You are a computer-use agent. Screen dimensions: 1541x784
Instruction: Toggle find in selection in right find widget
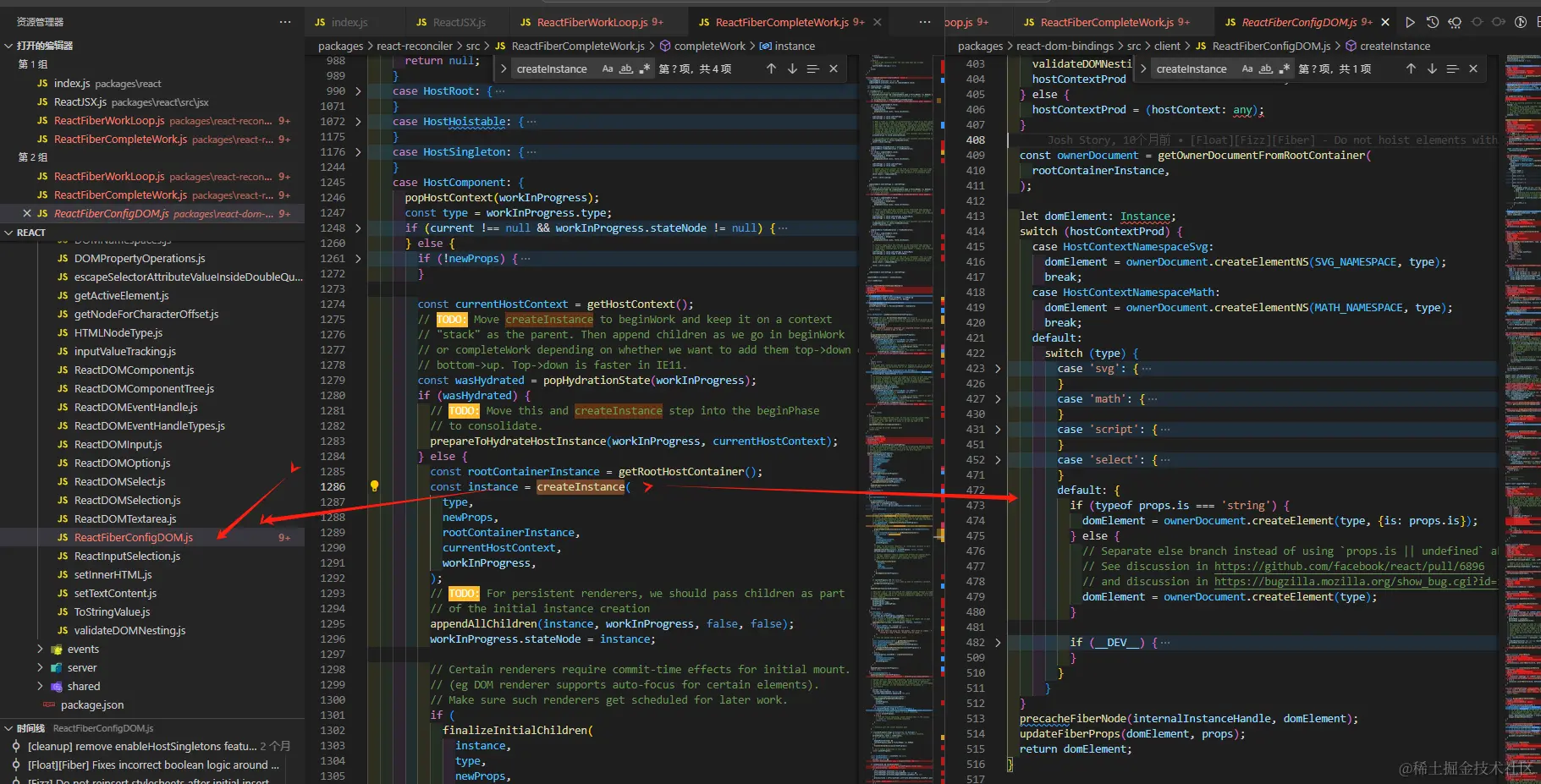[x=1452, y=69]
